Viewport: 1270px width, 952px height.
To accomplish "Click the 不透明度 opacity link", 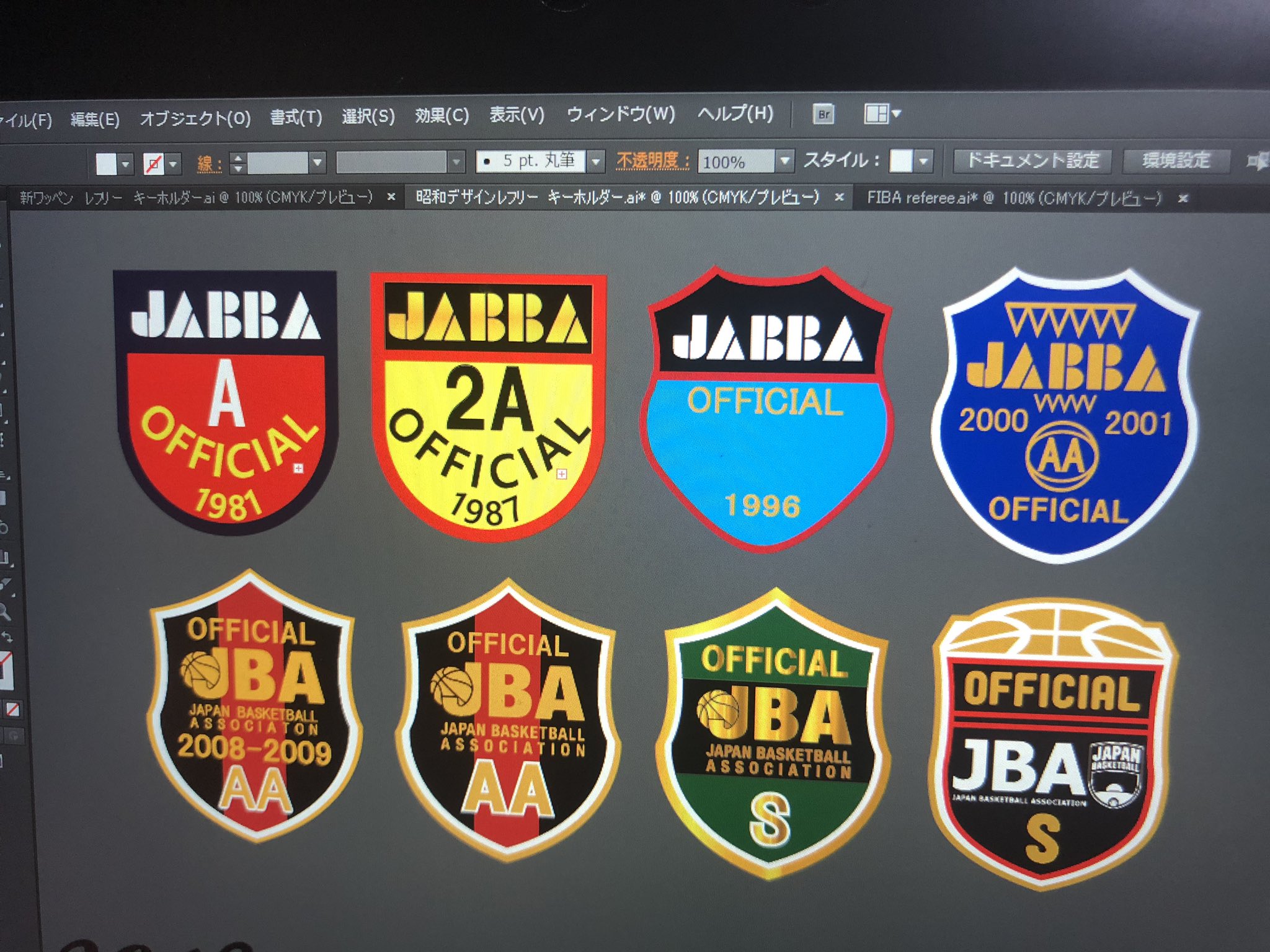I will (653, 161).
